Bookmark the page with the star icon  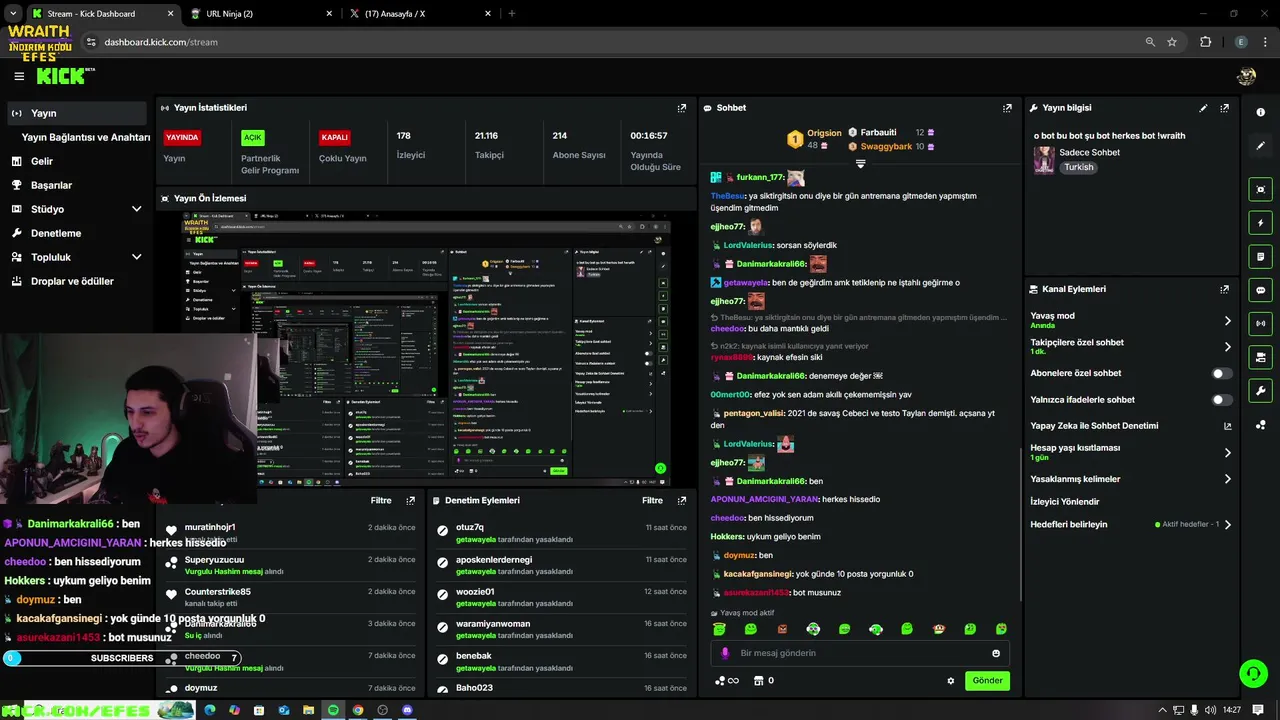pos(1172,42)
